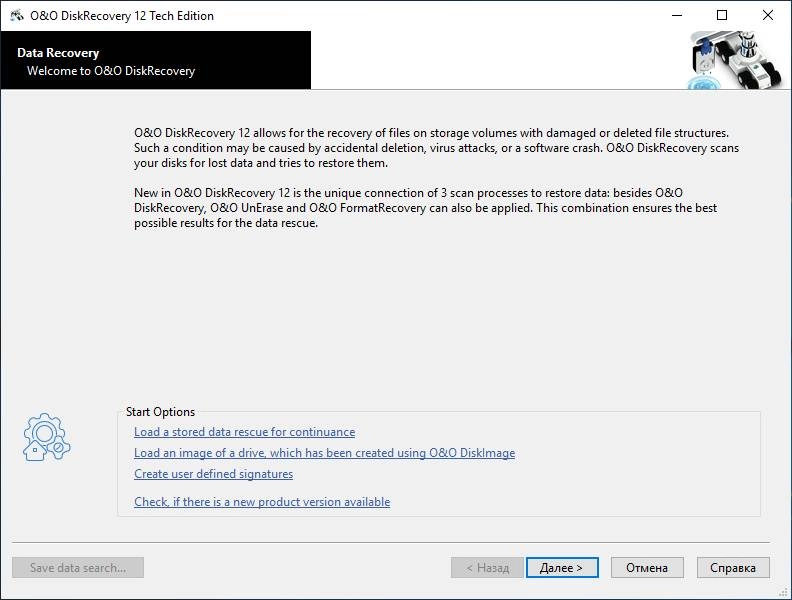Viewport: 792px width, 600px height.
Task: Open 'Load a stored data rescue for continuance'
Action: click(x=244, y=432)
